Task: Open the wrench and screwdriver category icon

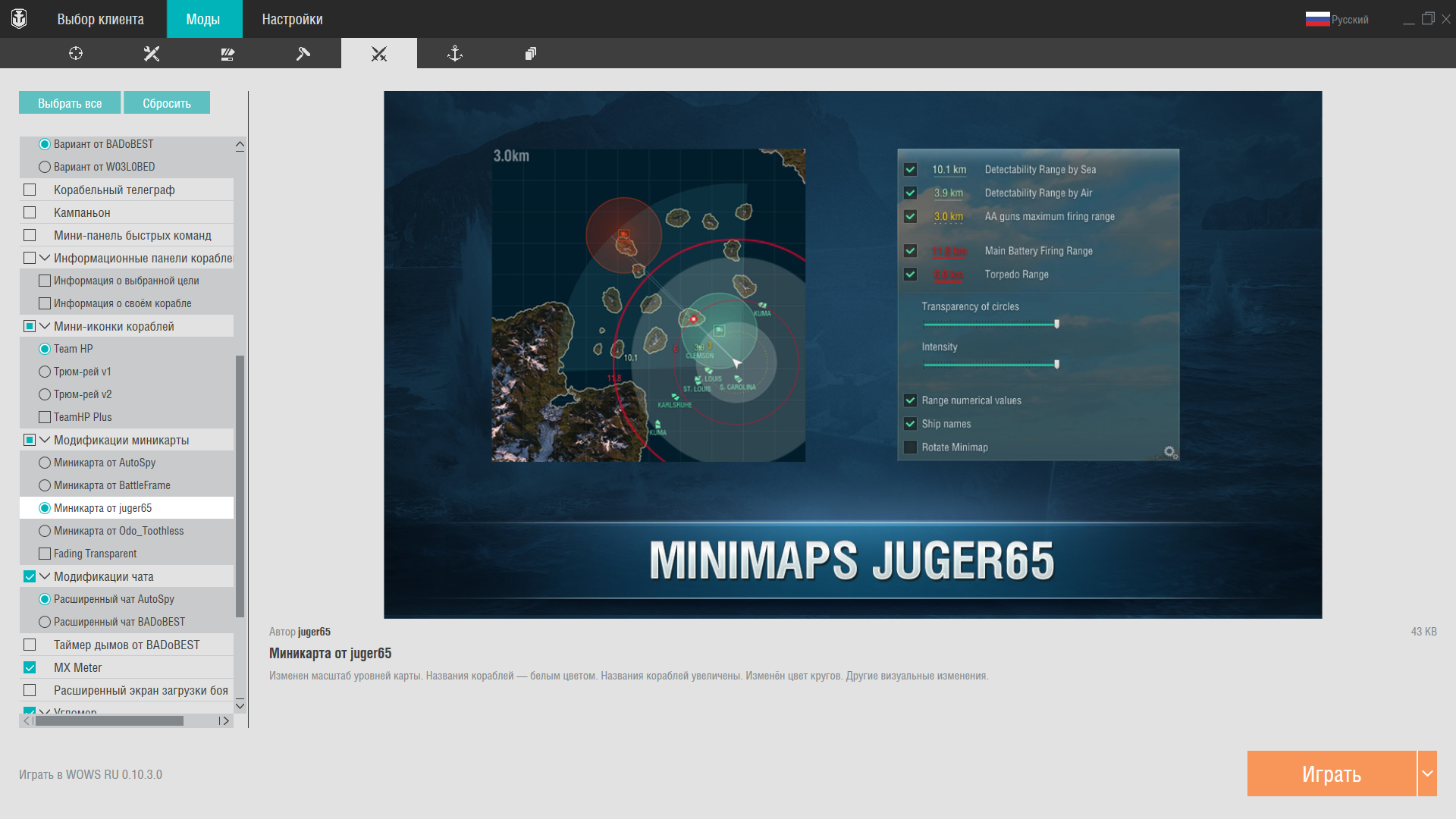Action: (x=152, y=53)
